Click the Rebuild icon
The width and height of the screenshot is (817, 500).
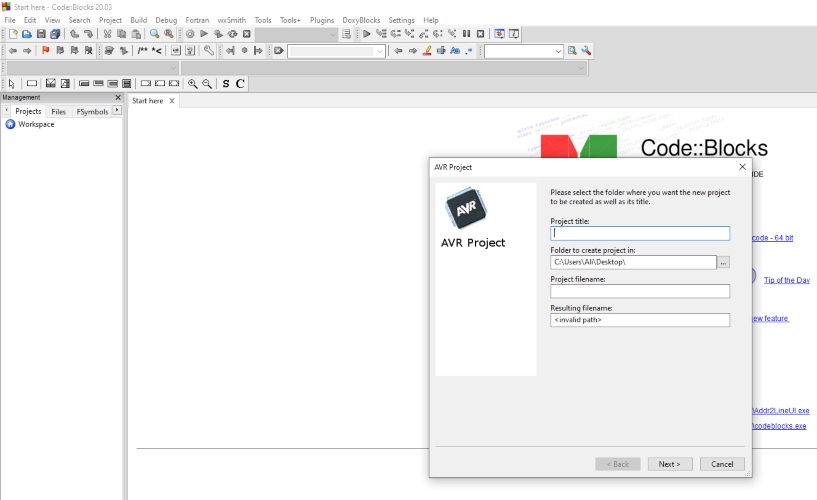232,34
